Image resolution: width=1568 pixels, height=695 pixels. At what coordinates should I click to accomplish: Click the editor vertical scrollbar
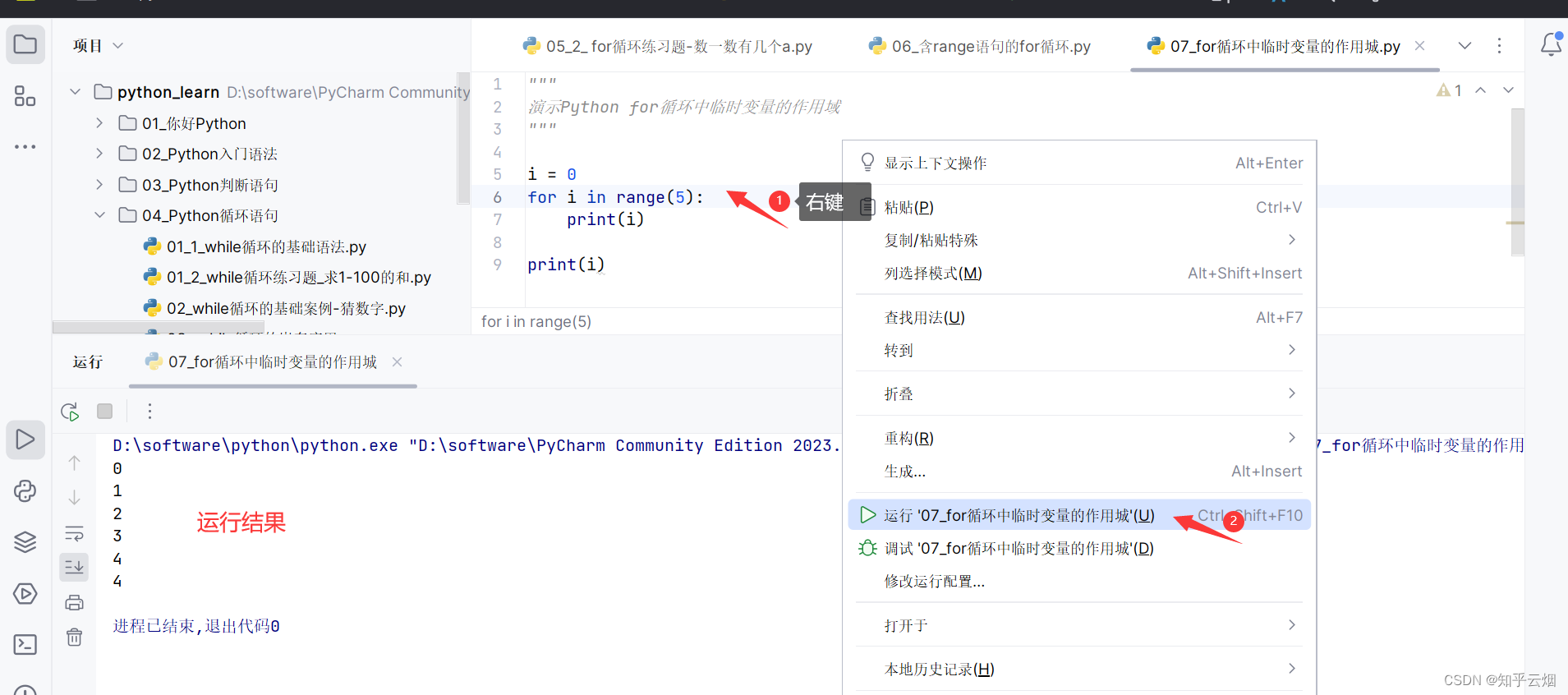coord(1518,182)
